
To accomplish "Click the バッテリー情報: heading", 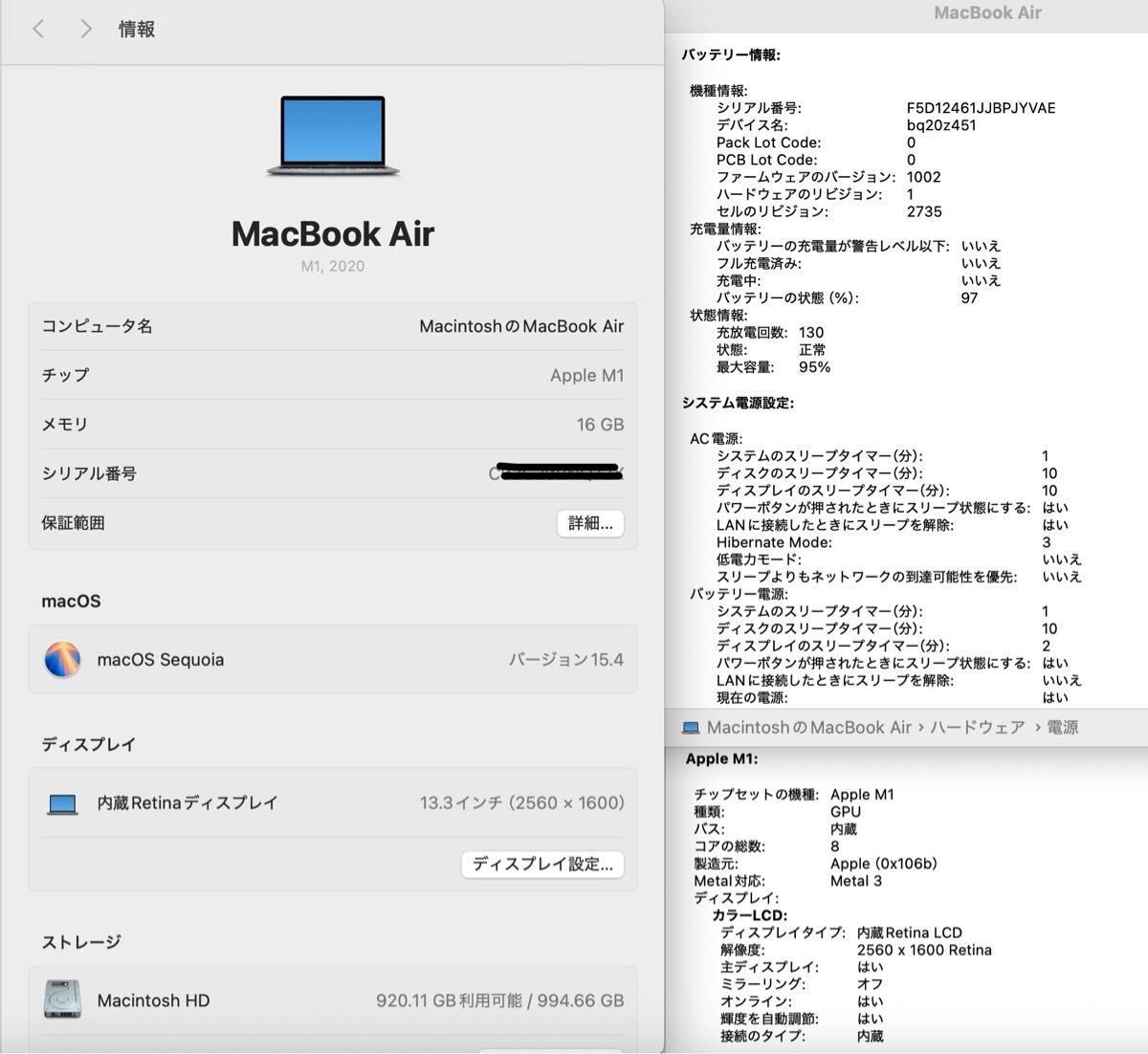I will [x=731, y=55].
